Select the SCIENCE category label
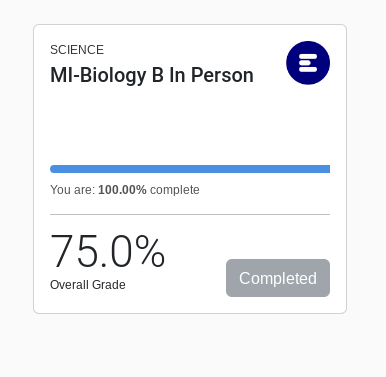The height and width of the screenshot is (377, 386). pyautogui.click(x=77, y=50)
